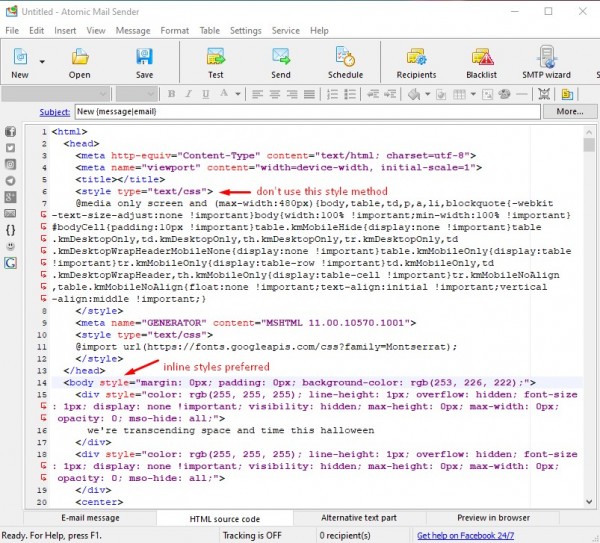Open the font size combo box
The height and width of the screenshot is (543, 600).
pos(136,94)
